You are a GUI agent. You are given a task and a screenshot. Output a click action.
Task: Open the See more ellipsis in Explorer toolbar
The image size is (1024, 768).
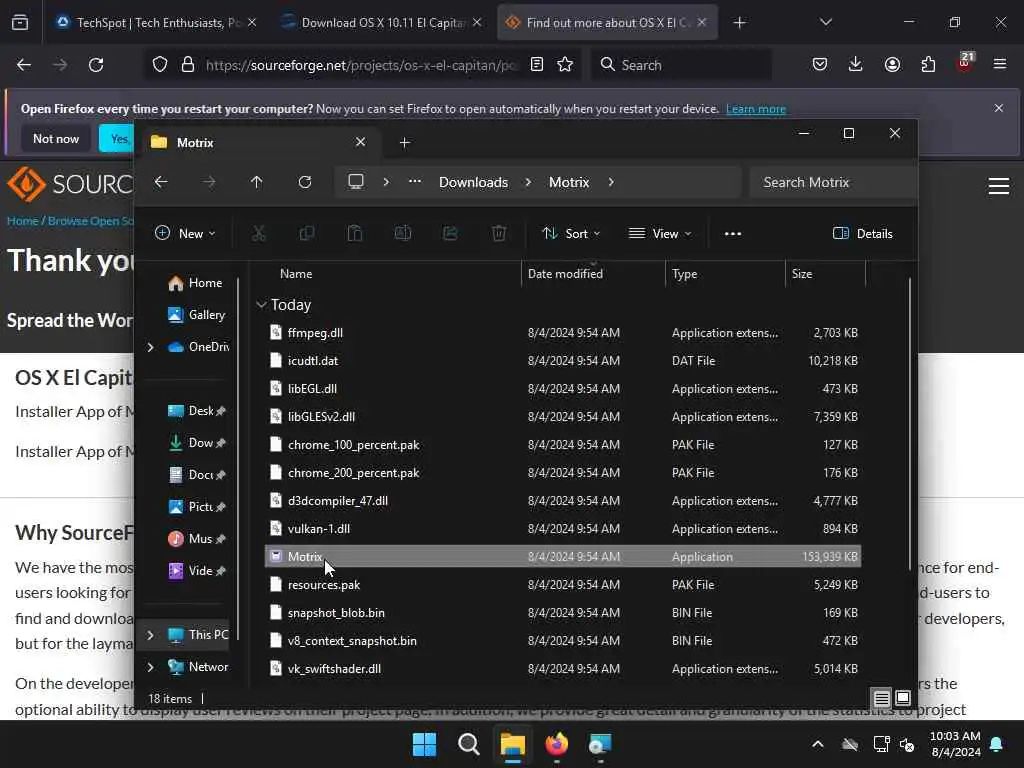click(733, 233)
